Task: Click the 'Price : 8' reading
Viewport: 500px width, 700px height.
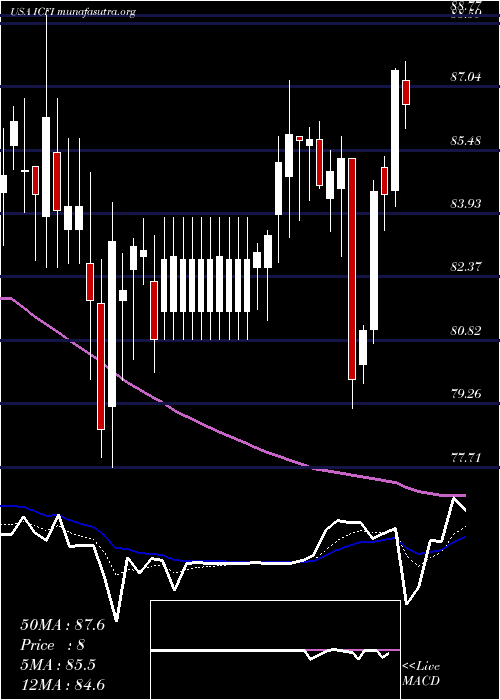Action: pos(52,645)
